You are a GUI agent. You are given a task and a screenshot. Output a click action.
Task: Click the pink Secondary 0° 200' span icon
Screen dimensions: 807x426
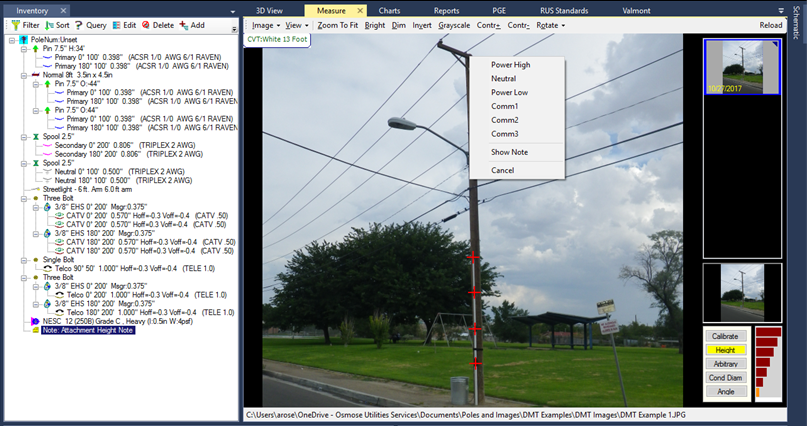click(47, 145)
